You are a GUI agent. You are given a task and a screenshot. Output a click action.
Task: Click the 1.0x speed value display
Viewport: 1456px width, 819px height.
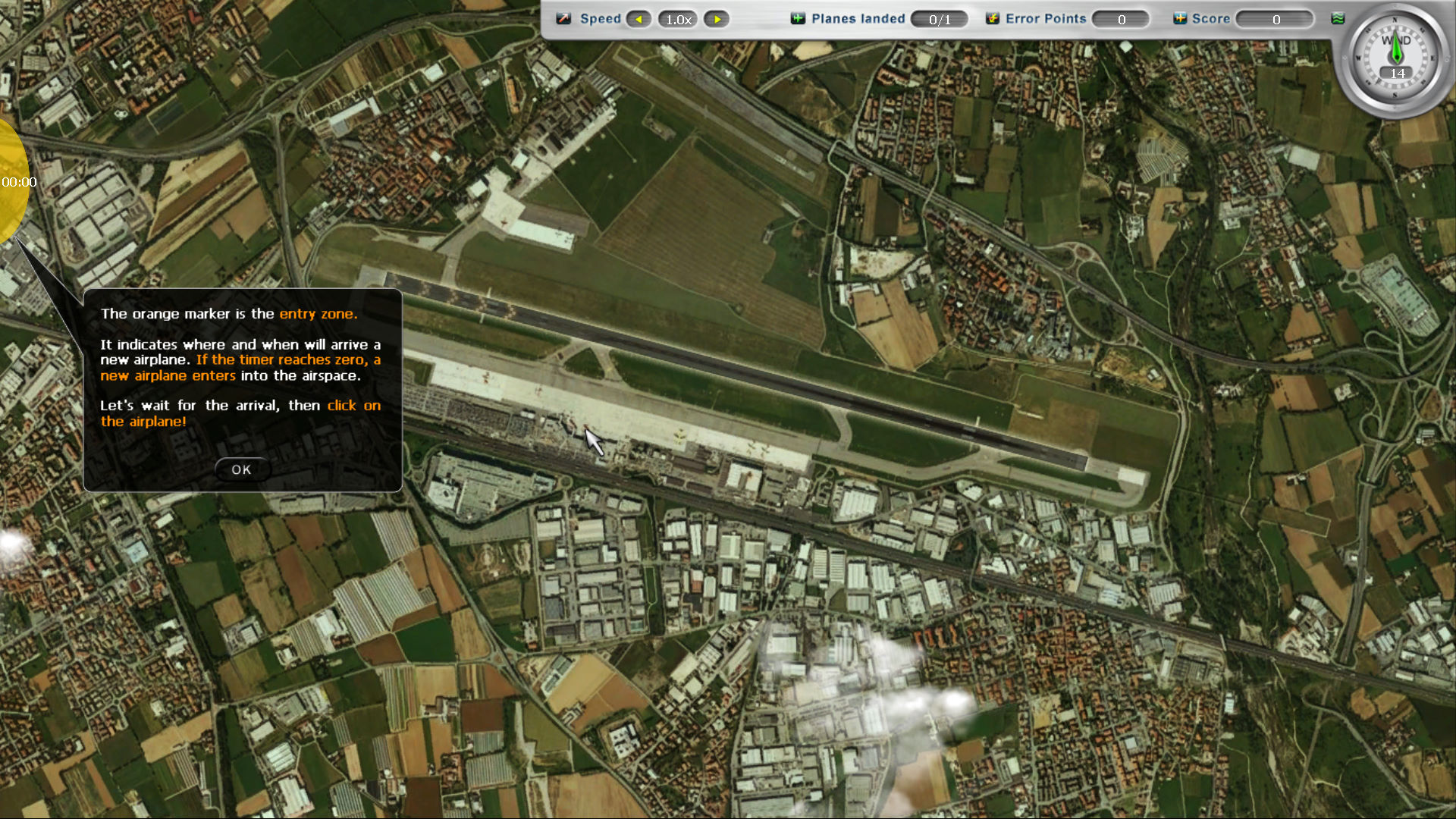(678, 19)
